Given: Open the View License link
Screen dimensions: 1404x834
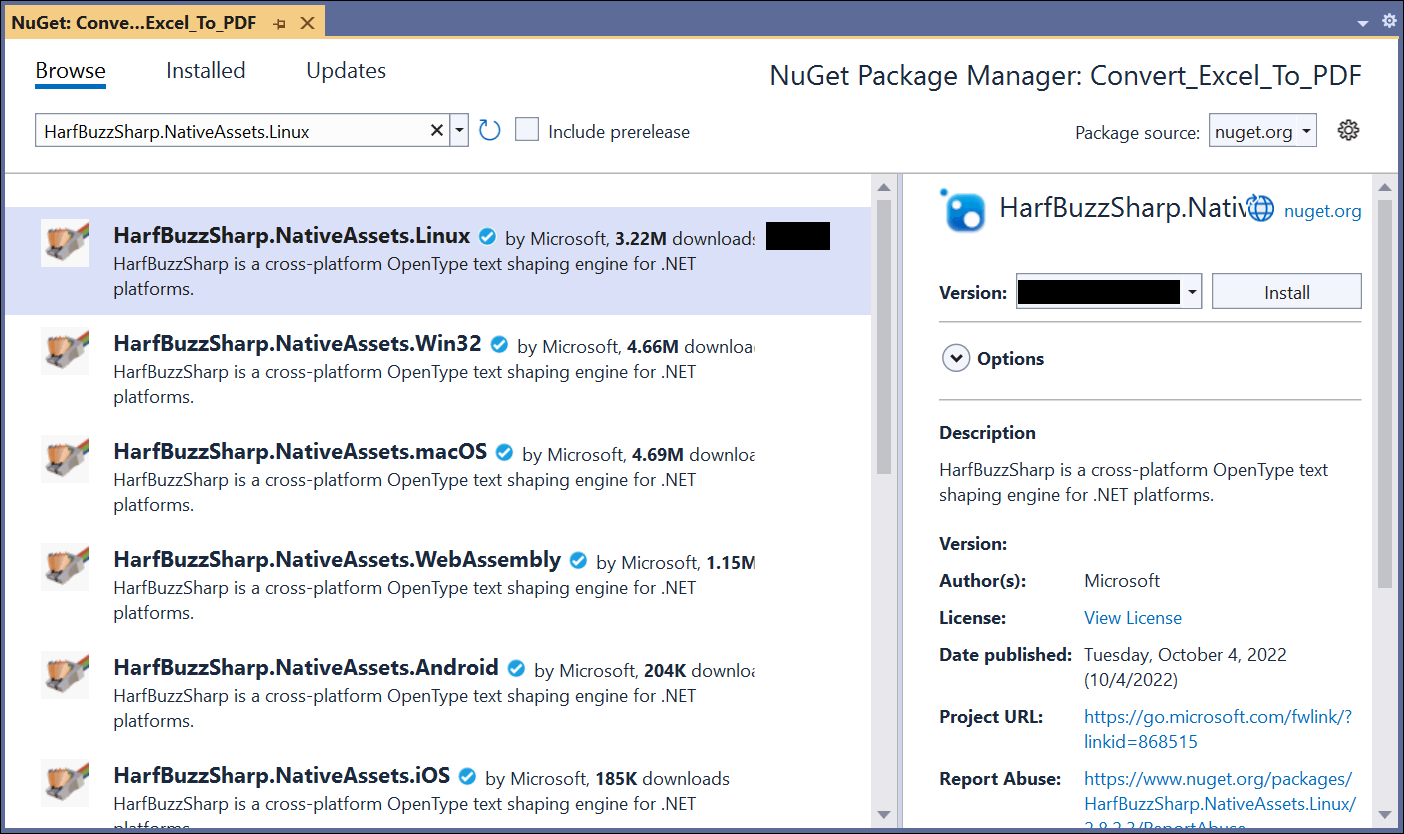Looking at the screenshot, I should [x=1132, y=618].
